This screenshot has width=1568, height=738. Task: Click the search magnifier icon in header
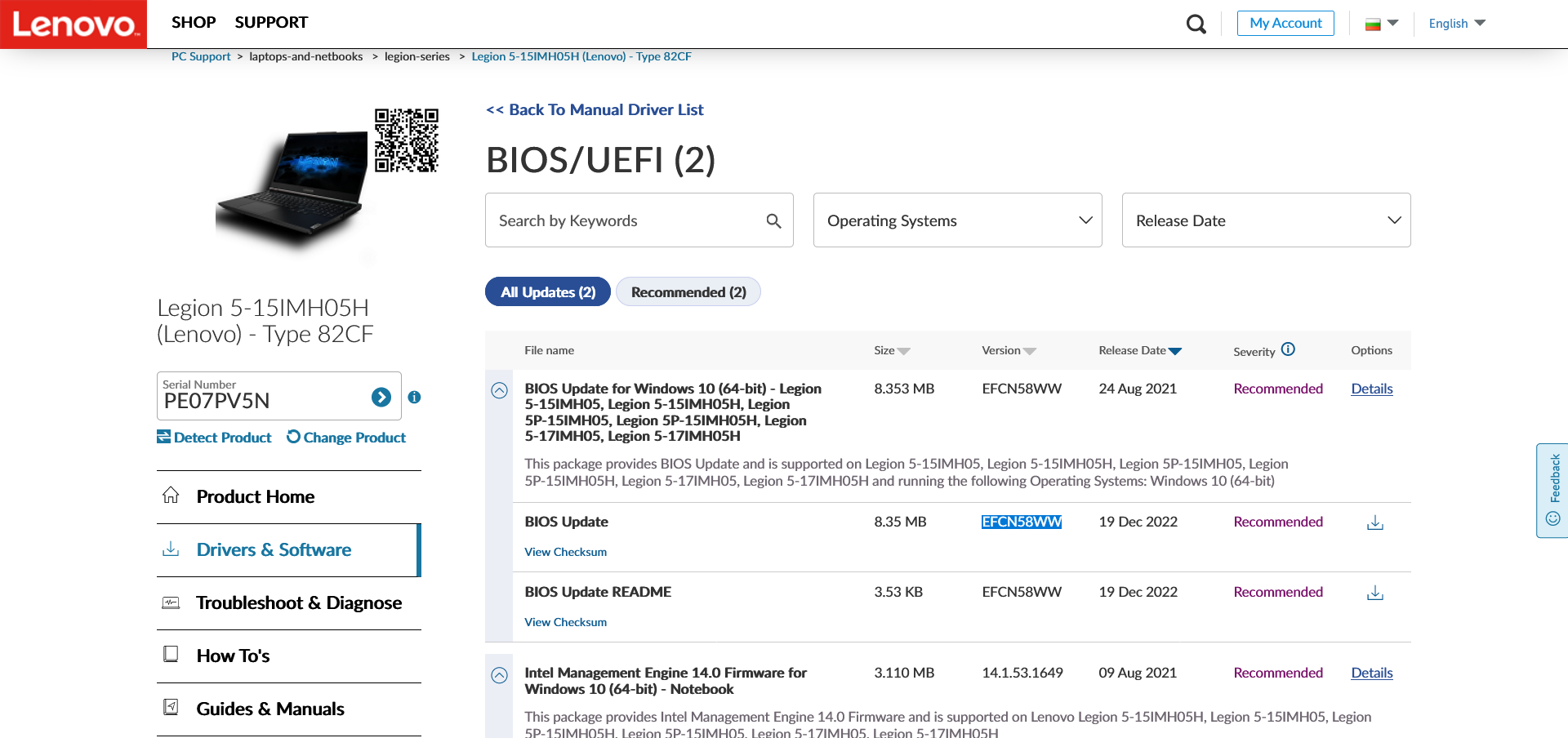pyautogui.click(x=1196, y=24)
